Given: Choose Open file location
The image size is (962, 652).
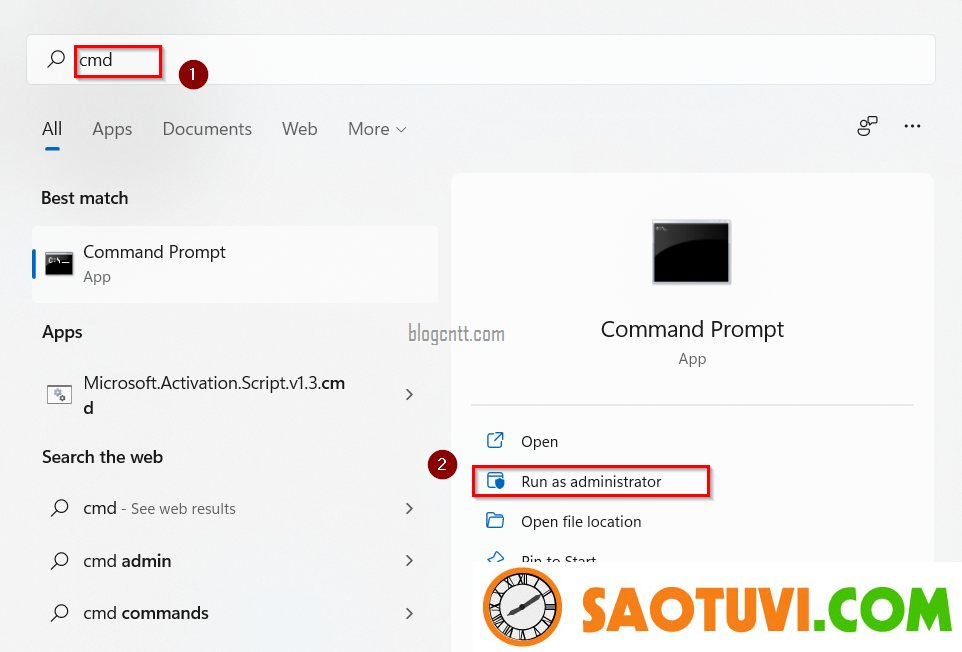Looking at the screenshot, I should pos(581,521).
